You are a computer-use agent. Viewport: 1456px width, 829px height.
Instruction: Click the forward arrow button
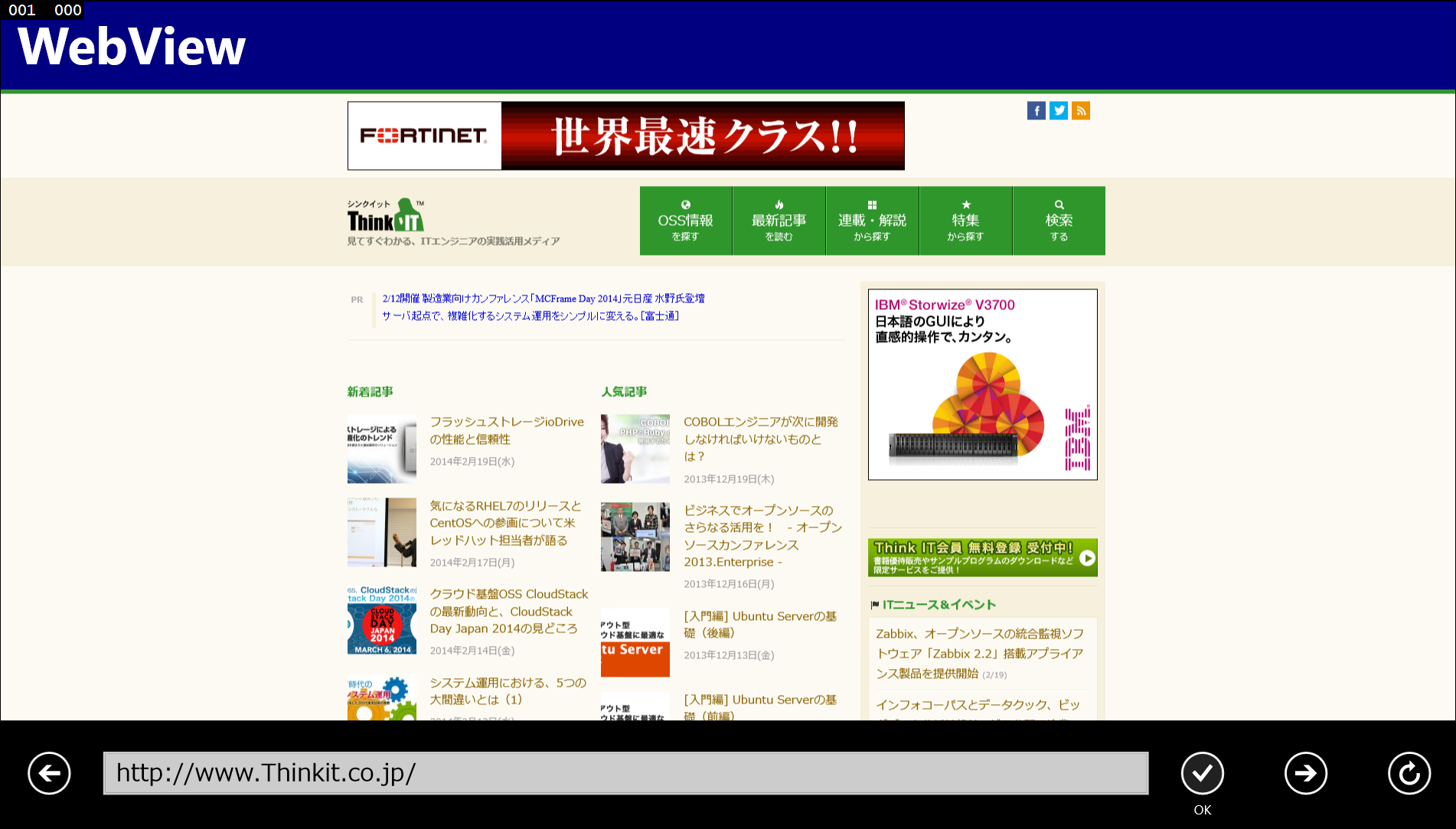pos(1305,773)
